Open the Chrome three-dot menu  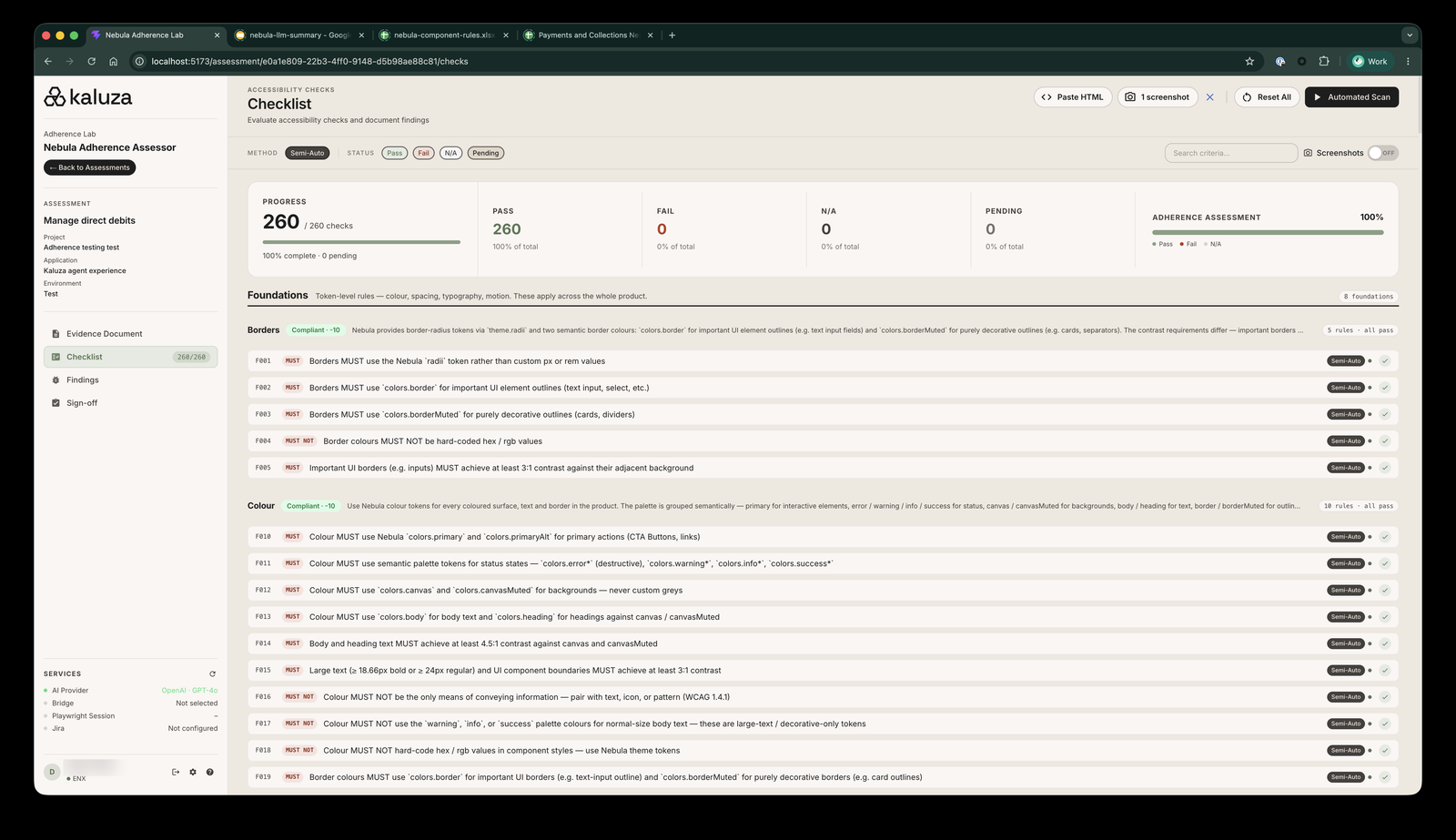pyautogui.click(x=1408, y=61)
